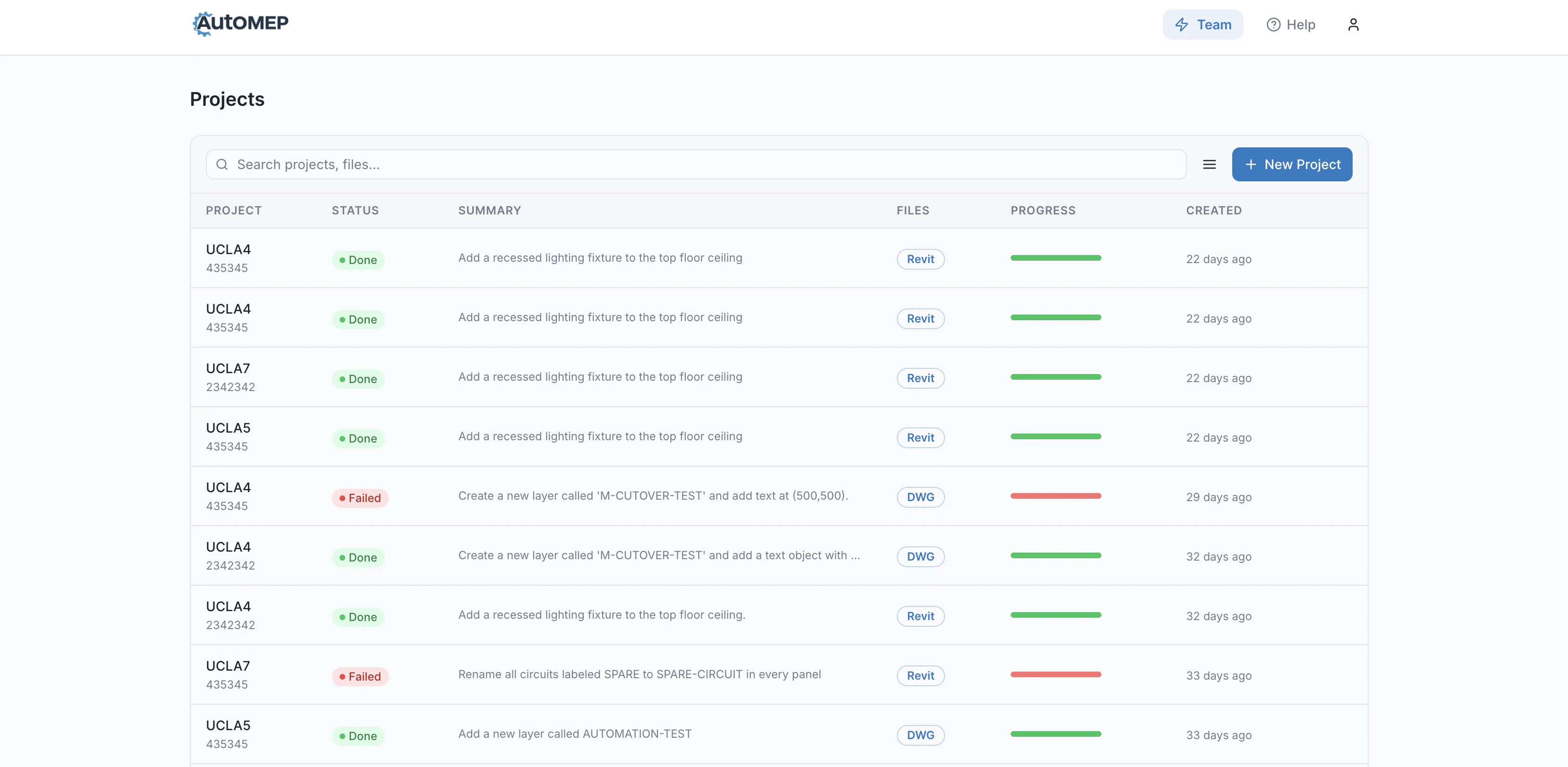Click the Revit badge in the 33 days ago Failed row
This screenshot has height=767, width=1568.
point(920,675)
